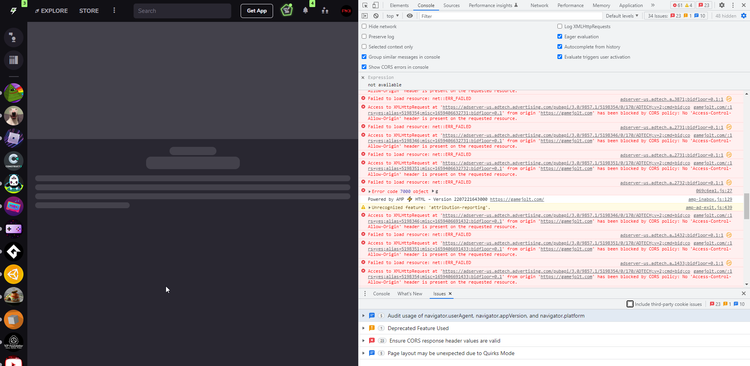Screen dimensions: 750x366
Task: Open the dog face community in sidebar
Action: pos(13,115)
